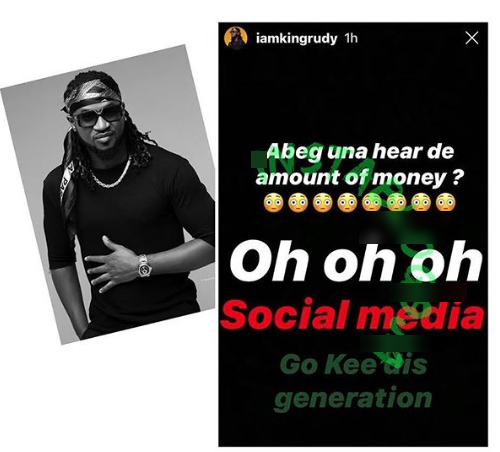Open the black-and-white portrait photo
The image size is (500, 452).
[107, 194]
